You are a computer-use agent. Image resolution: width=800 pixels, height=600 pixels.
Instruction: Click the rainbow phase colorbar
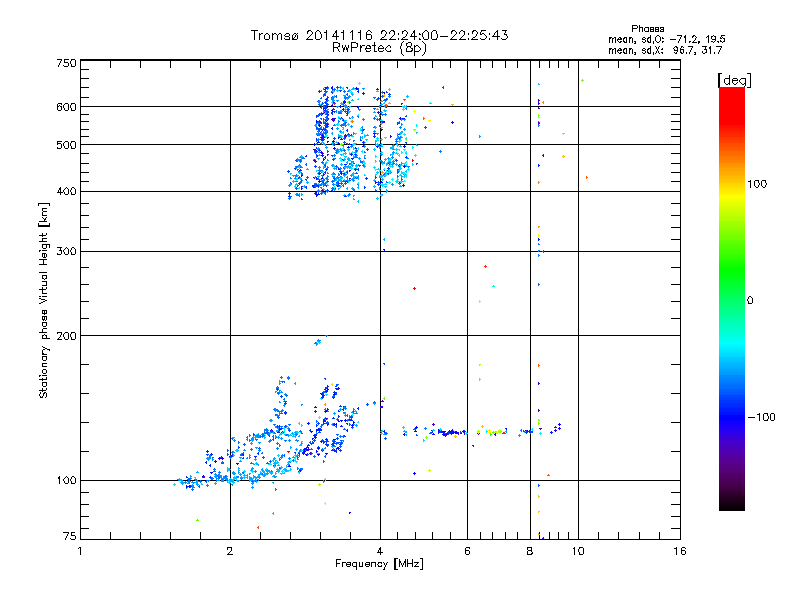(732, 299)
